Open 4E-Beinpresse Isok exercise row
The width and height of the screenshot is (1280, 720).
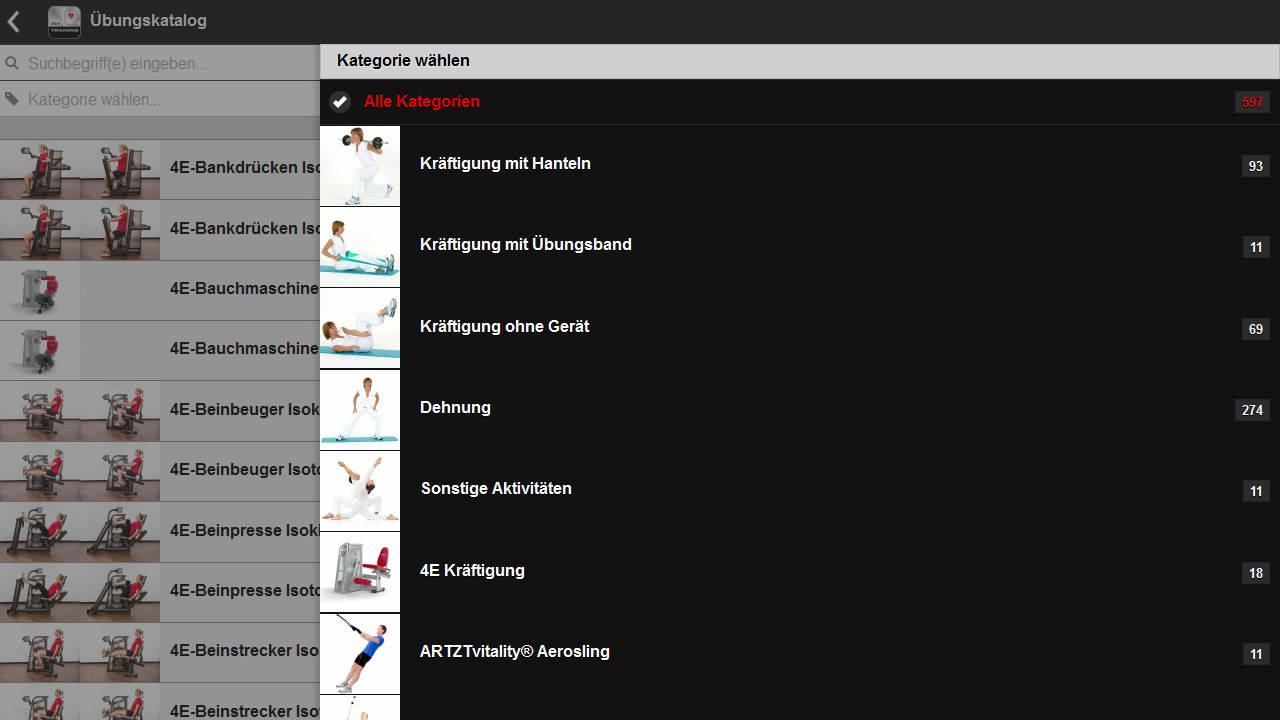[160, 532]
